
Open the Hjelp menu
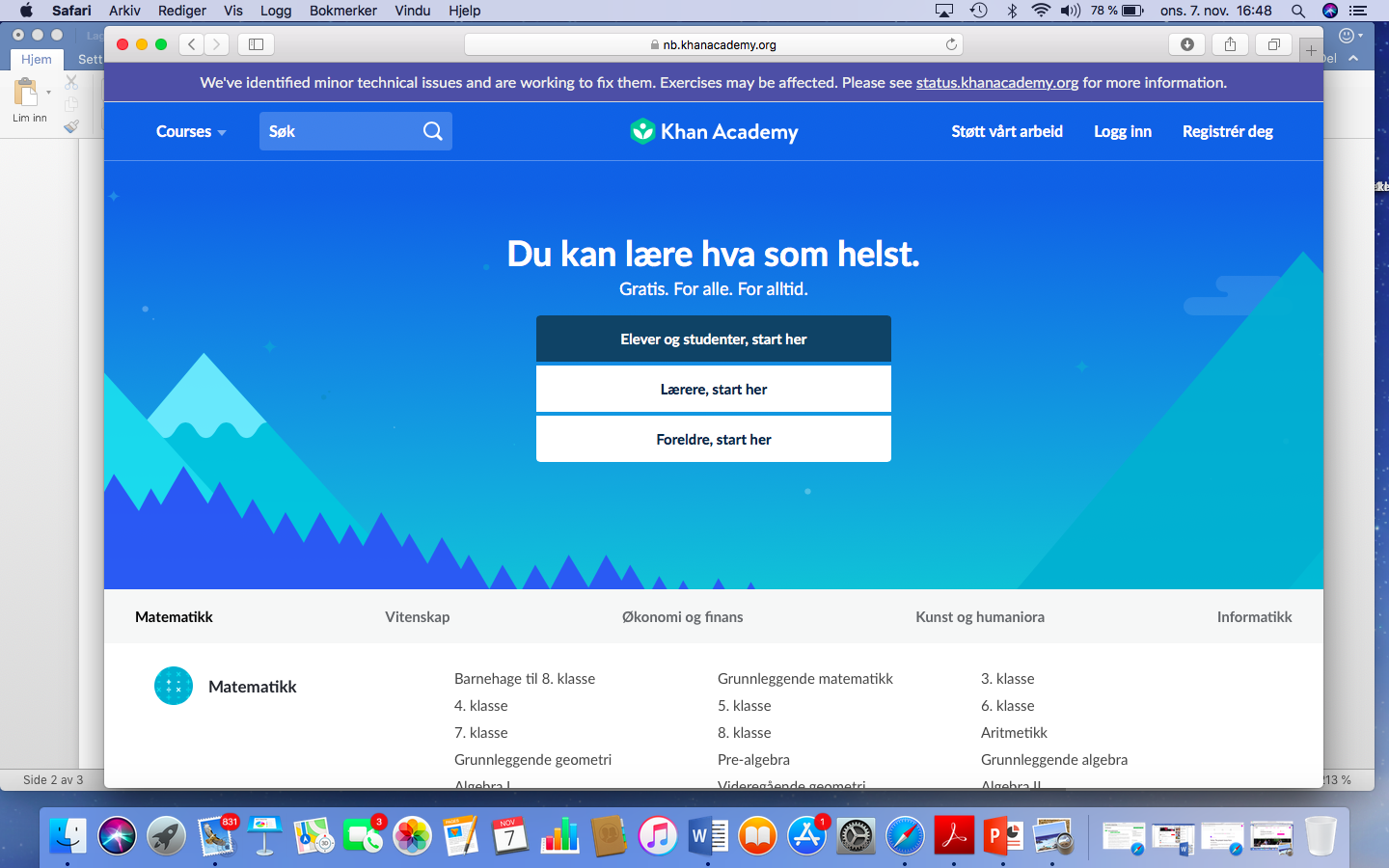[465, 11]
